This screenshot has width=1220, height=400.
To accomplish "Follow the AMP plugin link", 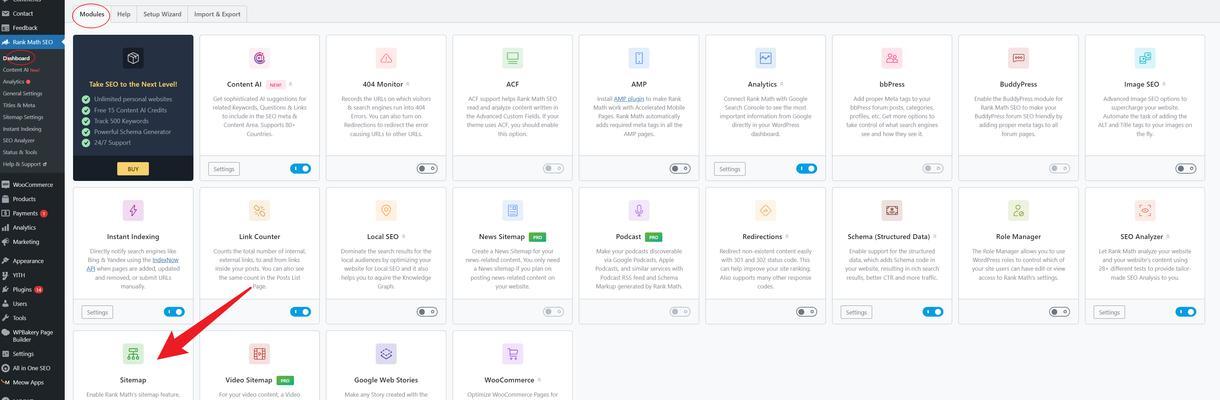I will [x=628, y=100].
